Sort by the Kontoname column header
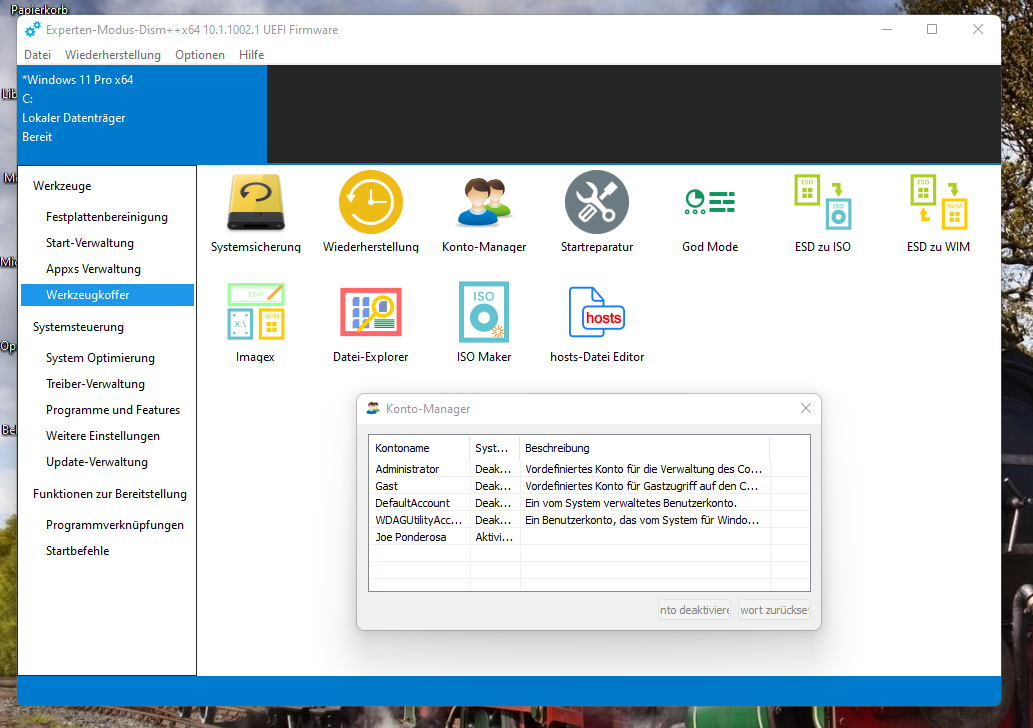Image resolution: width=1033 pixels, height=728 pixels. click(x=419, y=448)
